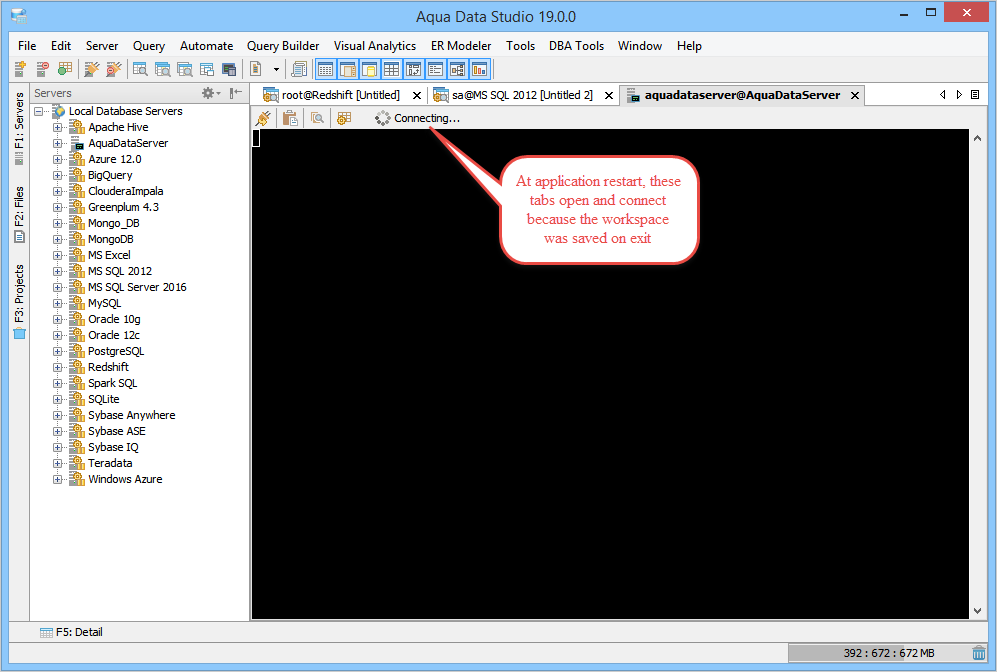Open the F3: Projects side panel
The image size is (997, 672).
click(19, 302)
